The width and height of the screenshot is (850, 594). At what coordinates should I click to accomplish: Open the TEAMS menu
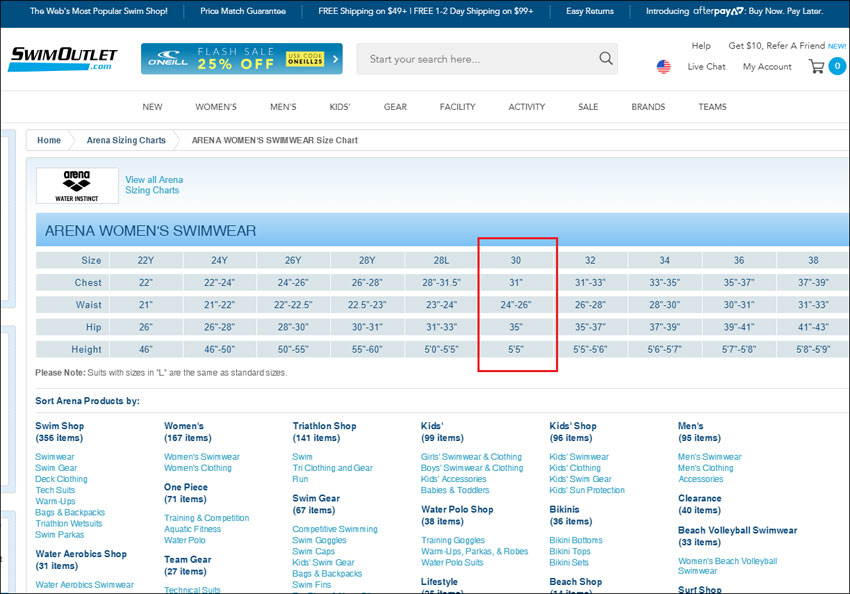712,107
